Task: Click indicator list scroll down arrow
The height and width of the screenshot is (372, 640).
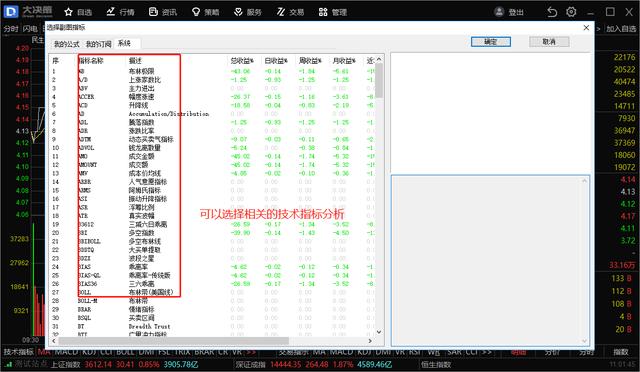Action: tap(379, 332)
